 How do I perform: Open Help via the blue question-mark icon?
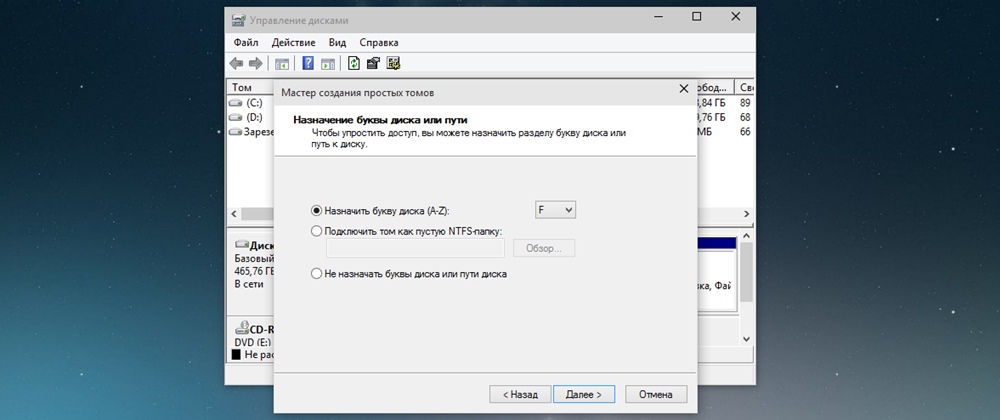click(x=309, y=64)
